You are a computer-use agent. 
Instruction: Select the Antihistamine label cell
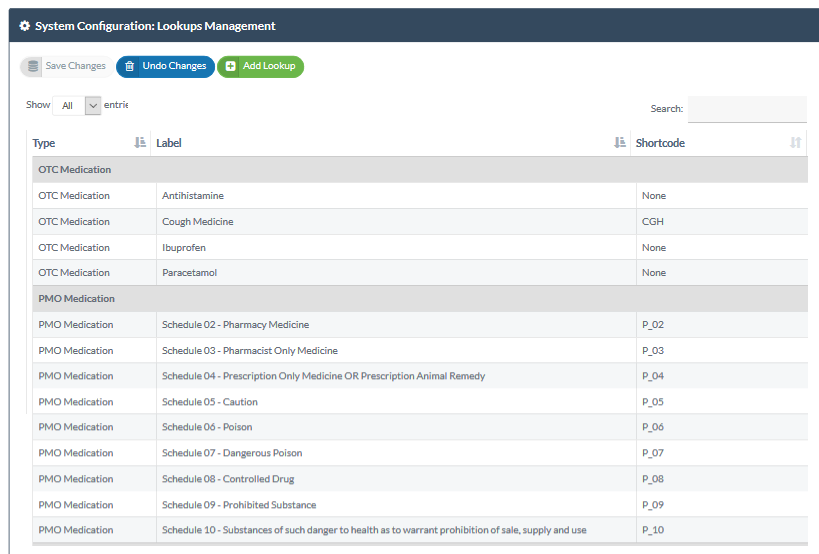tap(193, 196)
